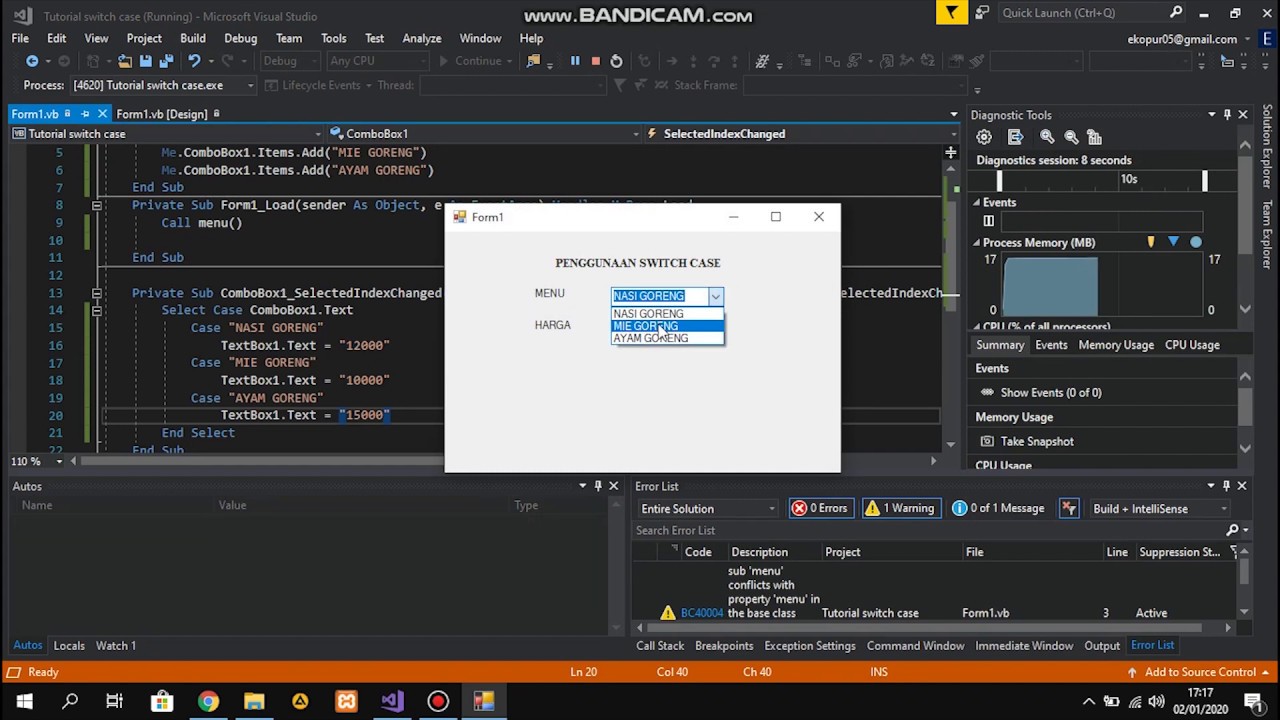Viewport: 1280px width, 720px height.
Task: Switch to CPU Usage tab
Action: click(x=1192, y=345)
